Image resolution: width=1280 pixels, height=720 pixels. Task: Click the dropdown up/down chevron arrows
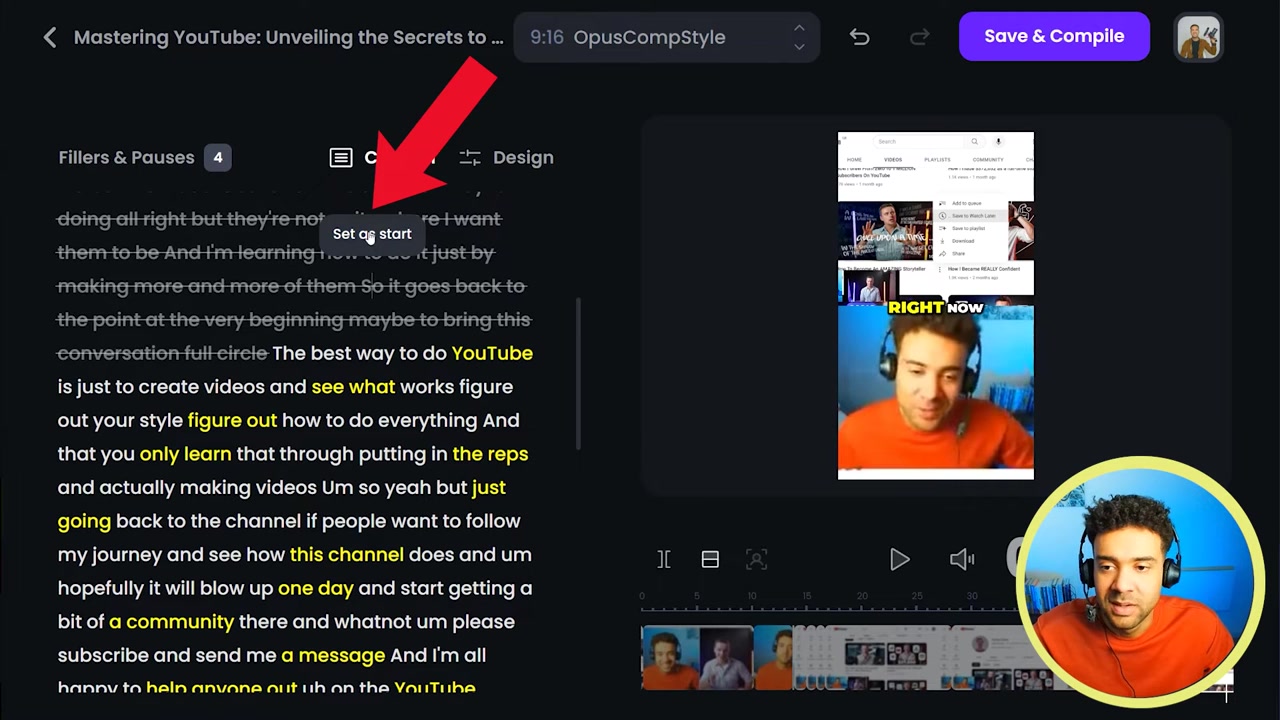click(798, 37)
